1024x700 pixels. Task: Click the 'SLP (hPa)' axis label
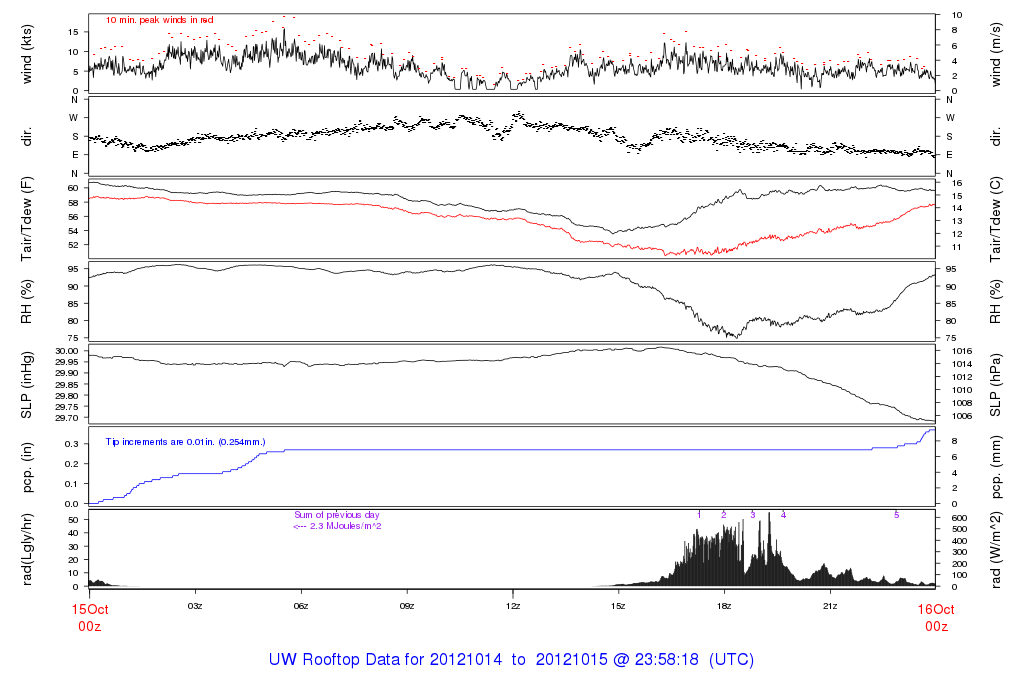point(997,384)
